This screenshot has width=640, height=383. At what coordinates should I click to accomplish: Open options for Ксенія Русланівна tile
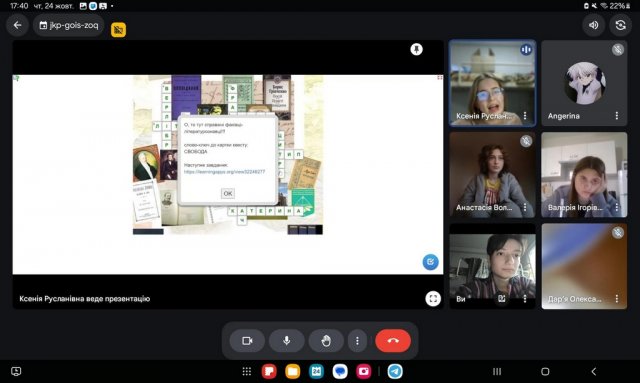[x=525, y=116]
